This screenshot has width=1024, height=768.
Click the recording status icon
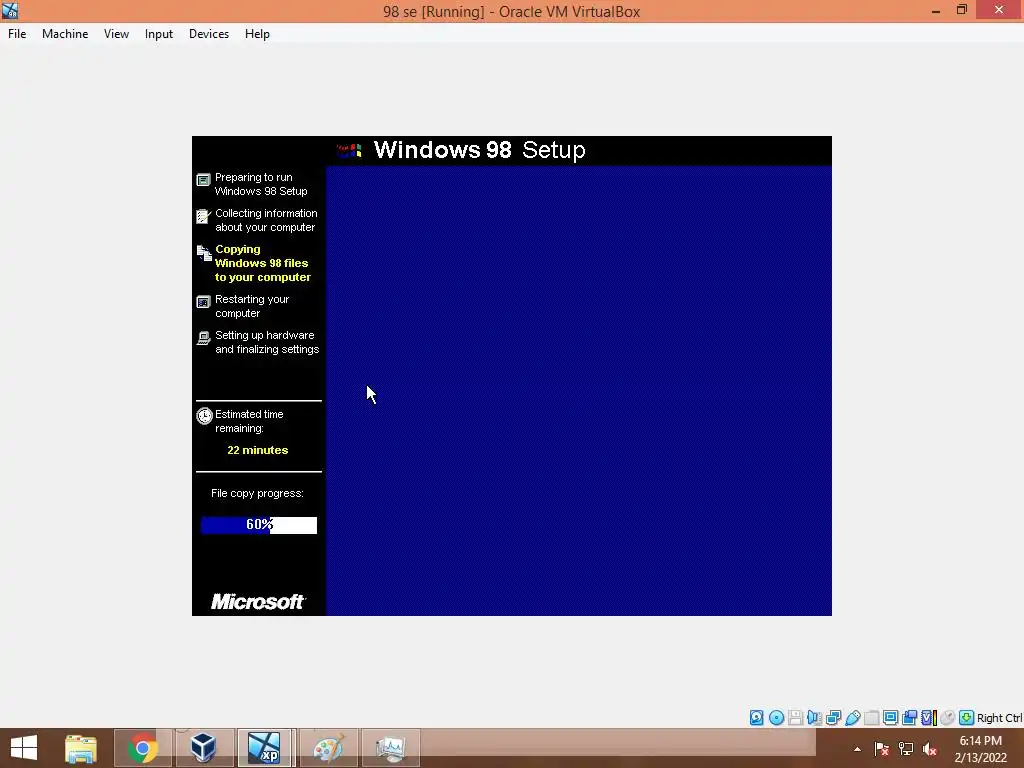[910, 718]
